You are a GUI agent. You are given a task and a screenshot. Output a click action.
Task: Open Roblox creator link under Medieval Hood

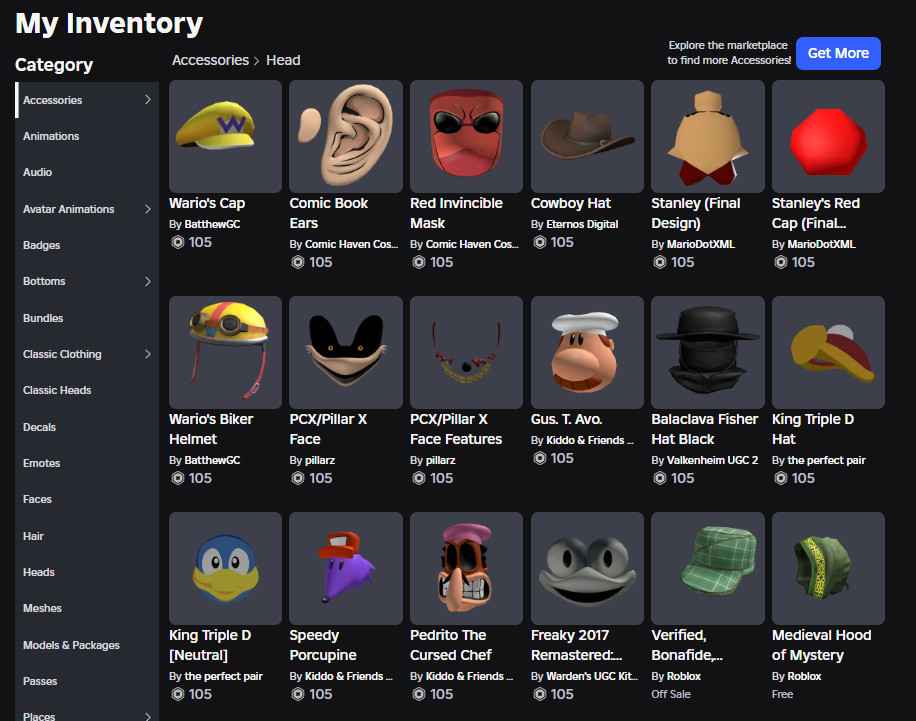click(804, 676)
